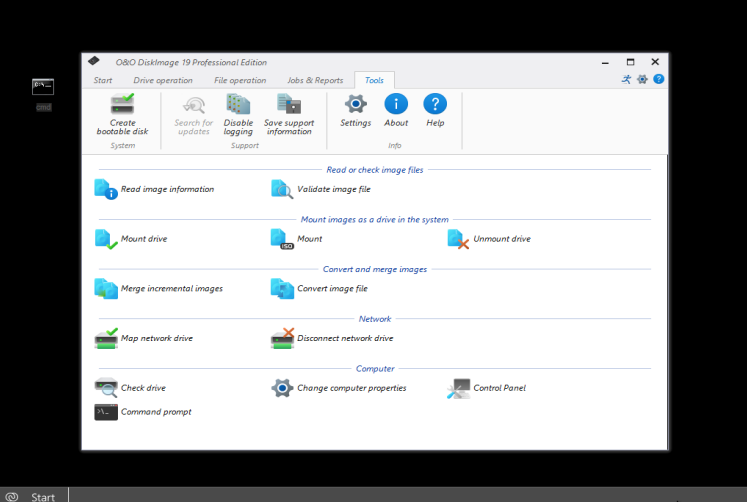Click the Control Panel label
Screen dimensions: 747x502
(499, 388)
